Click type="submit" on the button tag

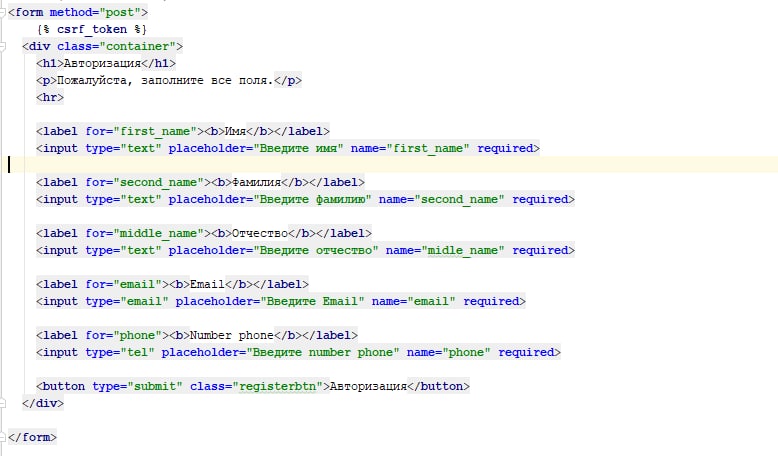point(137,386)
